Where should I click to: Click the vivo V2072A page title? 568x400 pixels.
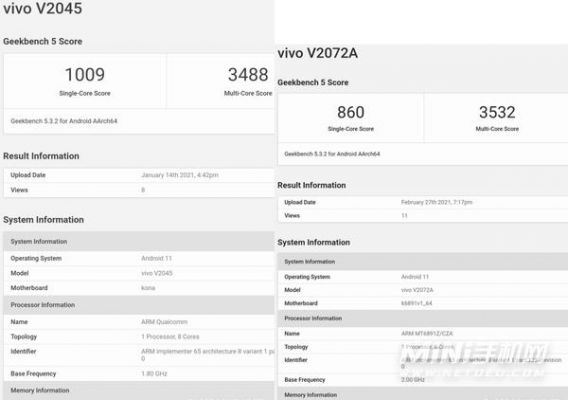317,53
